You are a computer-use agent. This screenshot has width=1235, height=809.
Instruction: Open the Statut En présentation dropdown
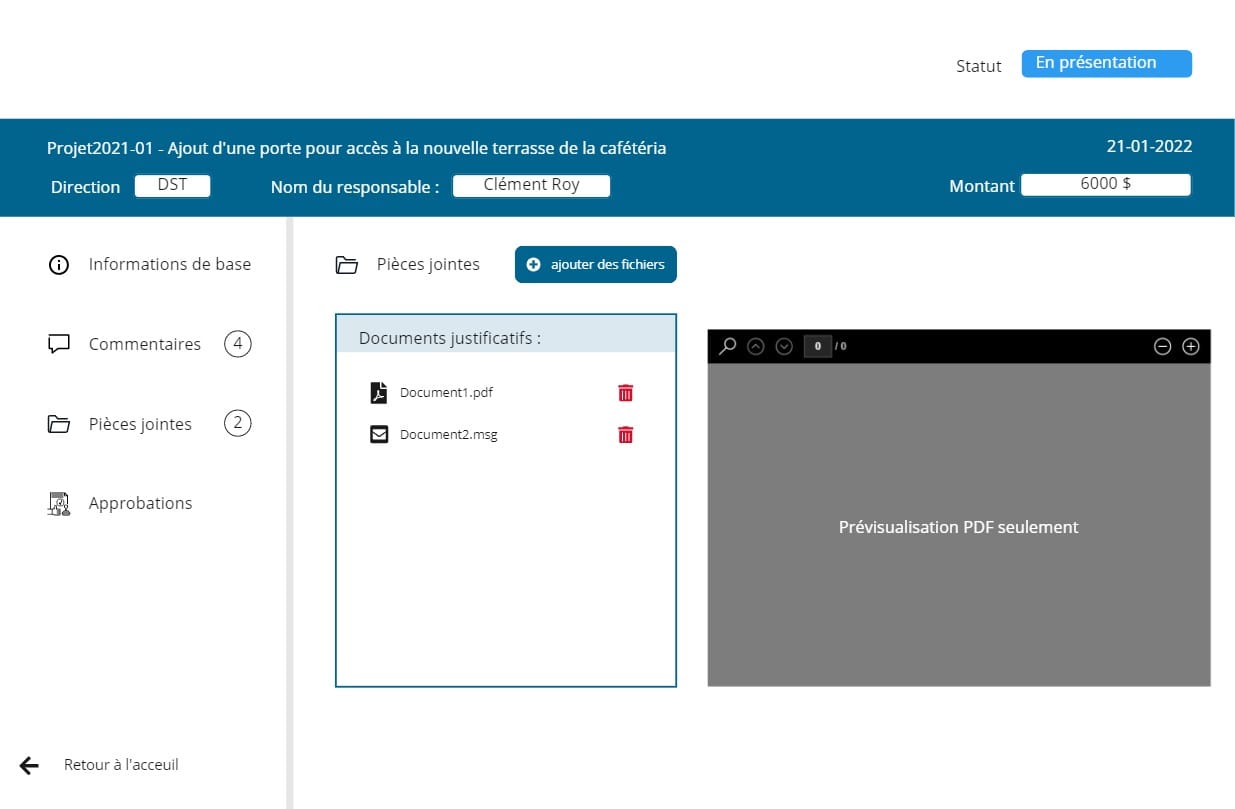coord(1107,63)
